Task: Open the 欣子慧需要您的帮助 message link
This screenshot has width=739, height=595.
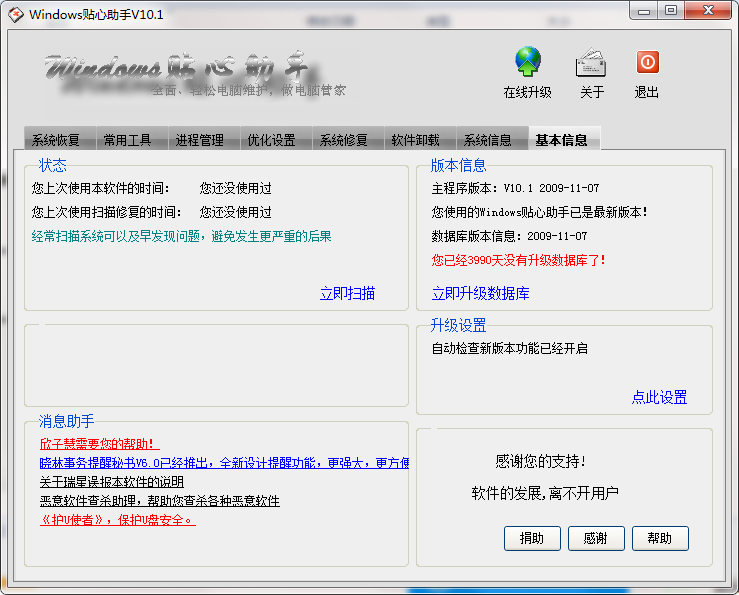Action: (x=100, y=444)
